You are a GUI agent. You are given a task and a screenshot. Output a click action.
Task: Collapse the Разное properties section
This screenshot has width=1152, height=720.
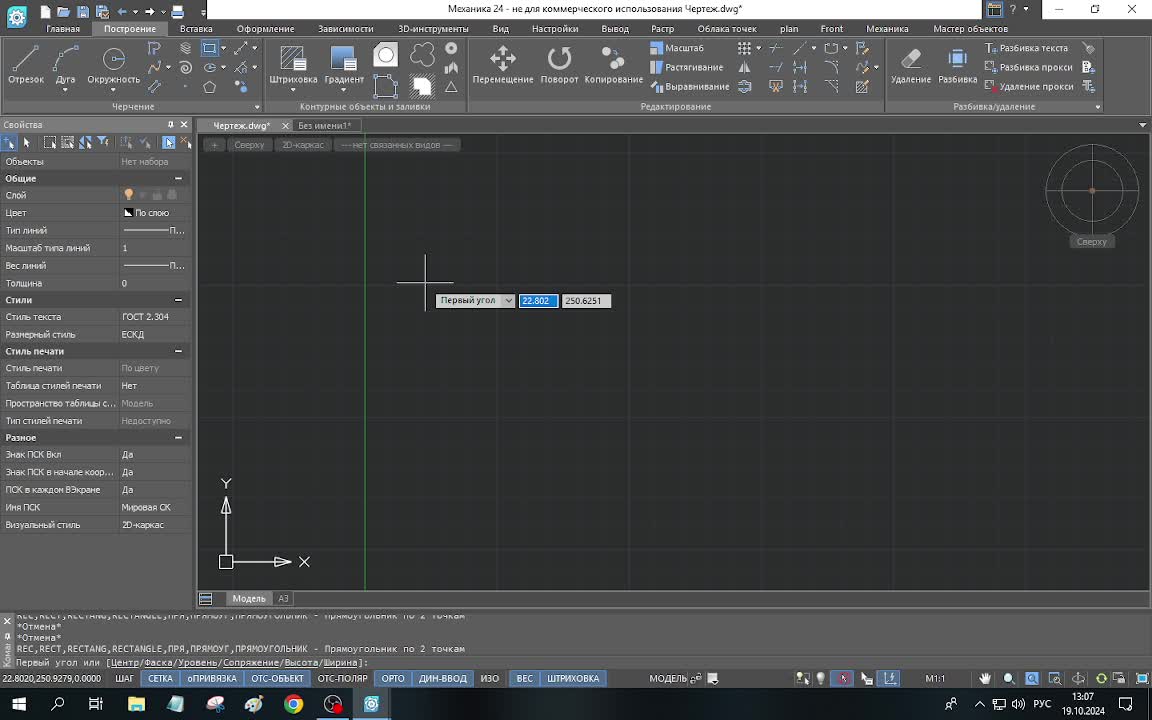click(178, 437)
